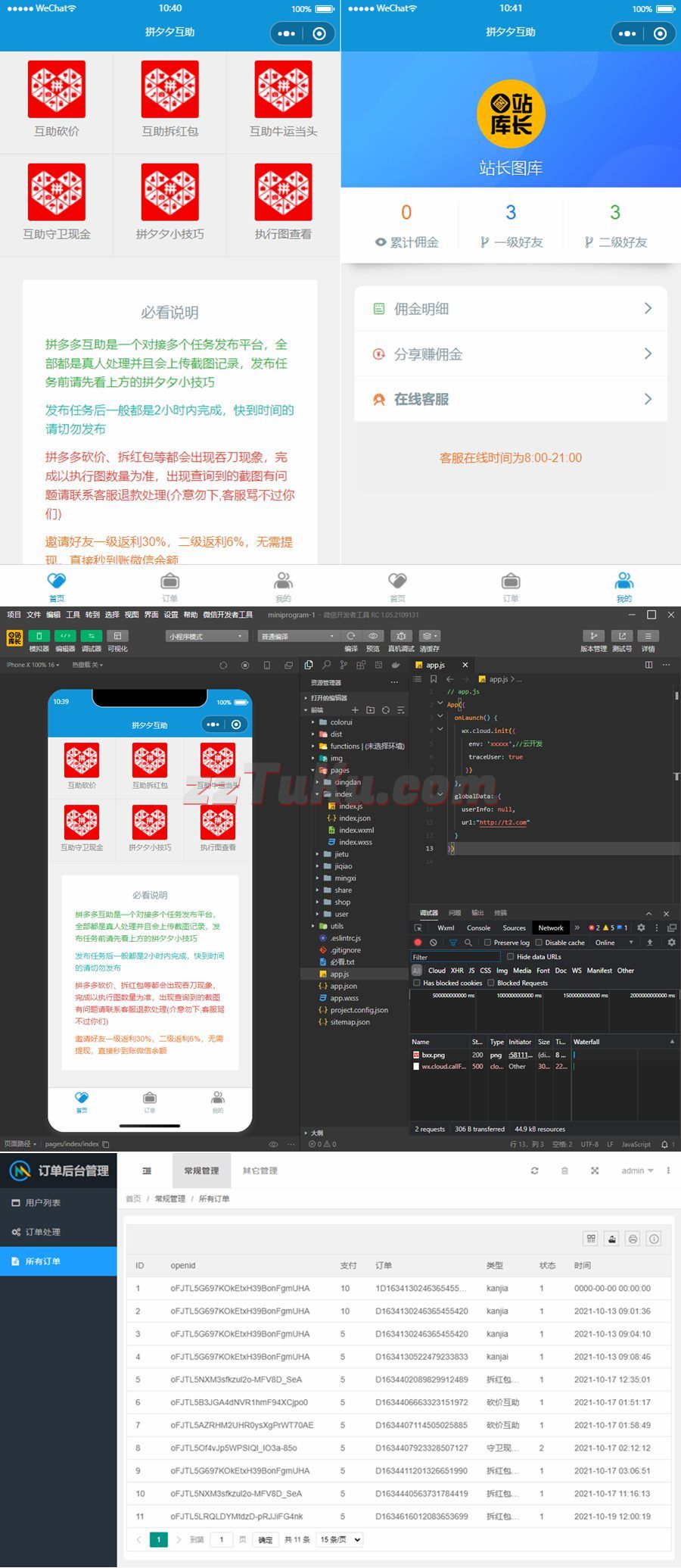Open the 其它管理 tab
This screenshot has width=681, height=1568.
pos(260,1171)
